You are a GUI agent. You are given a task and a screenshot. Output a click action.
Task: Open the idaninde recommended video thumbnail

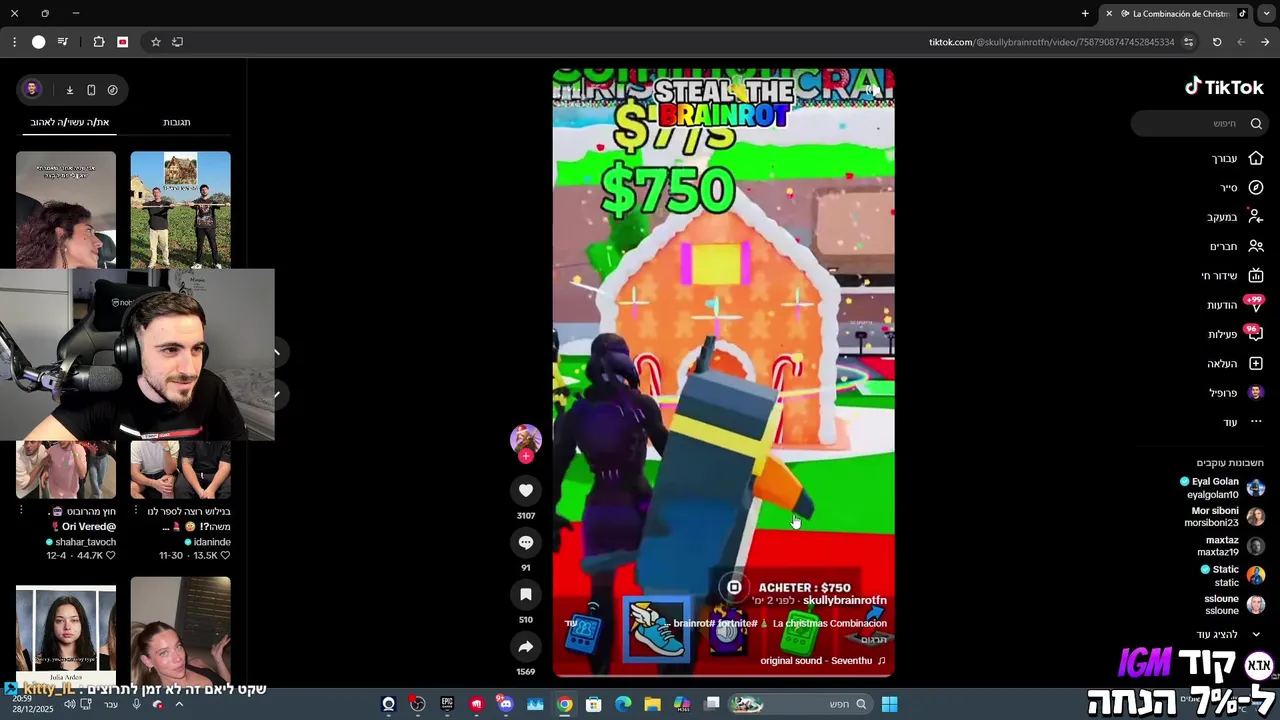(180, 470)
